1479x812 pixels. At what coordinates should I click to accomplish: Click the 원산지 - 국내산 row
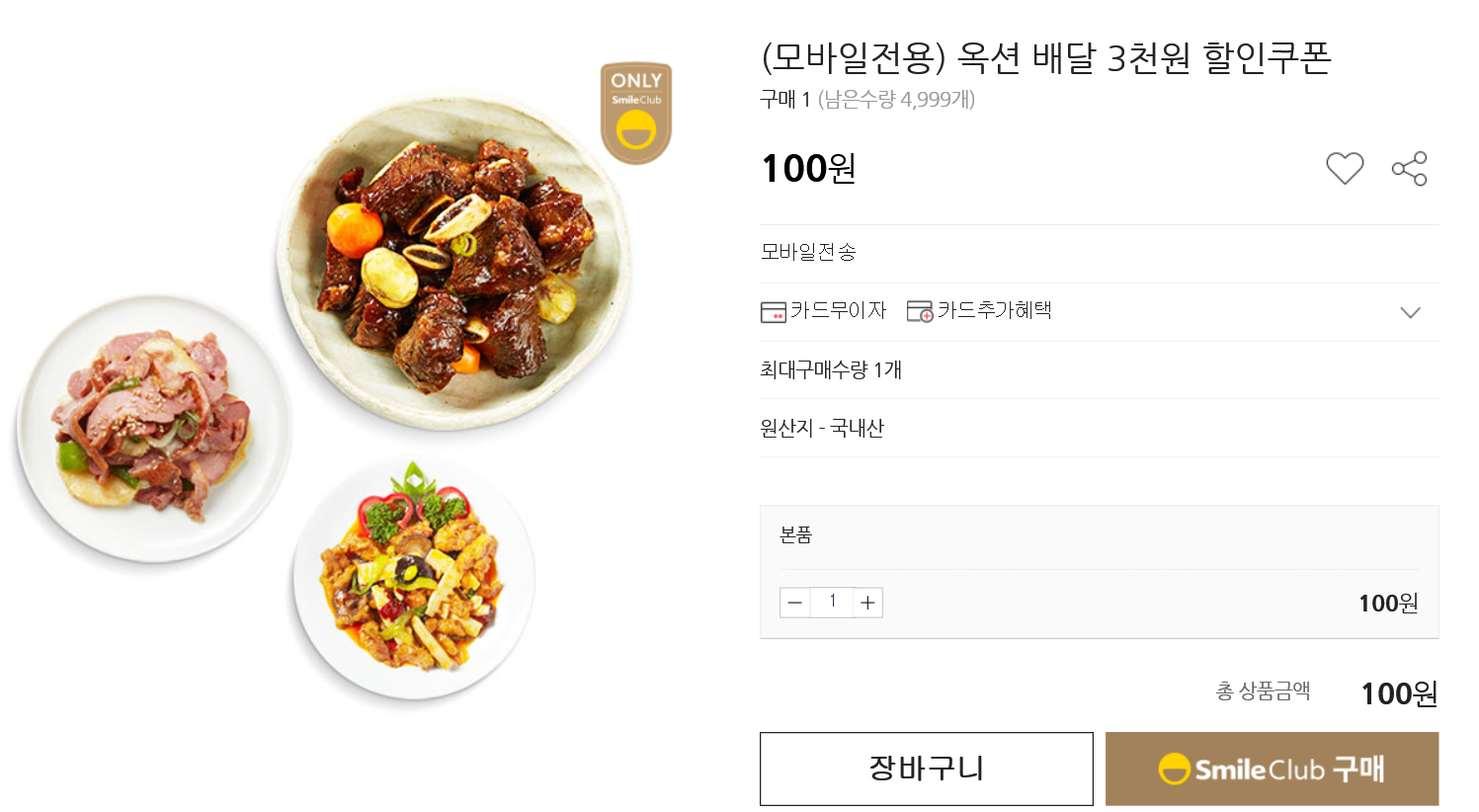(x=822, y=429)
